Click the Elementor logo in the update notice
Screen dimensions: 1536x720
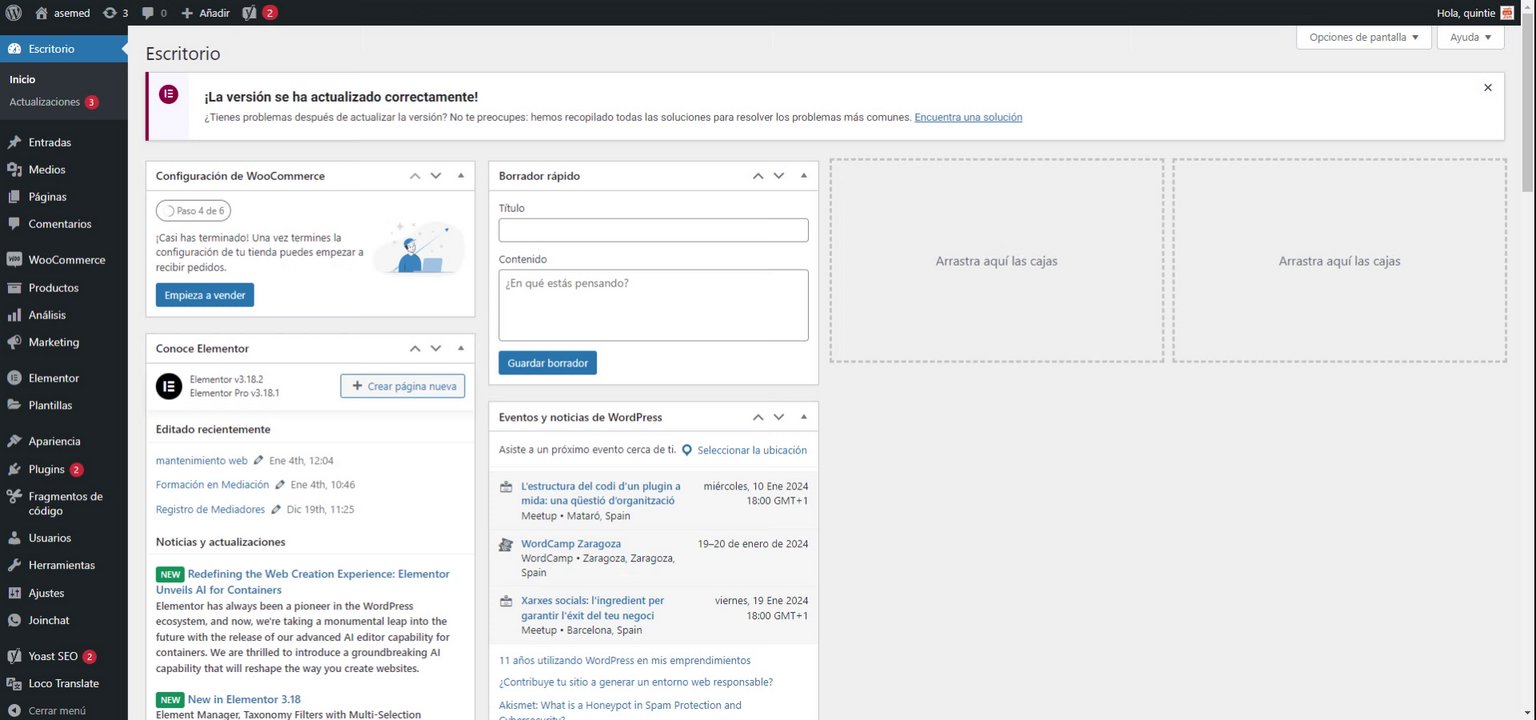(x=169, y=94)
